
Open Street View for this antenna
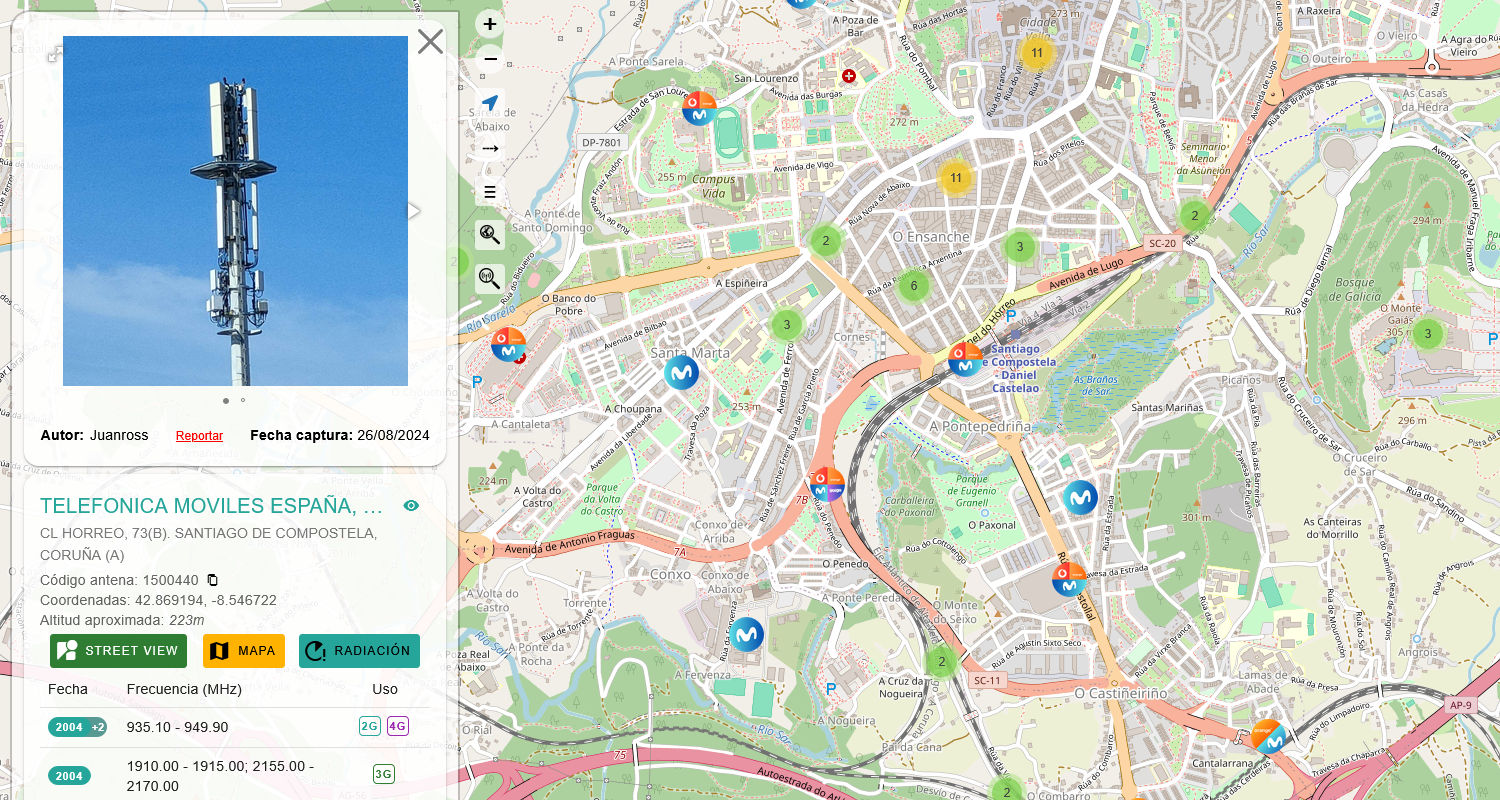pyautogui.click(x=118, y=651)
